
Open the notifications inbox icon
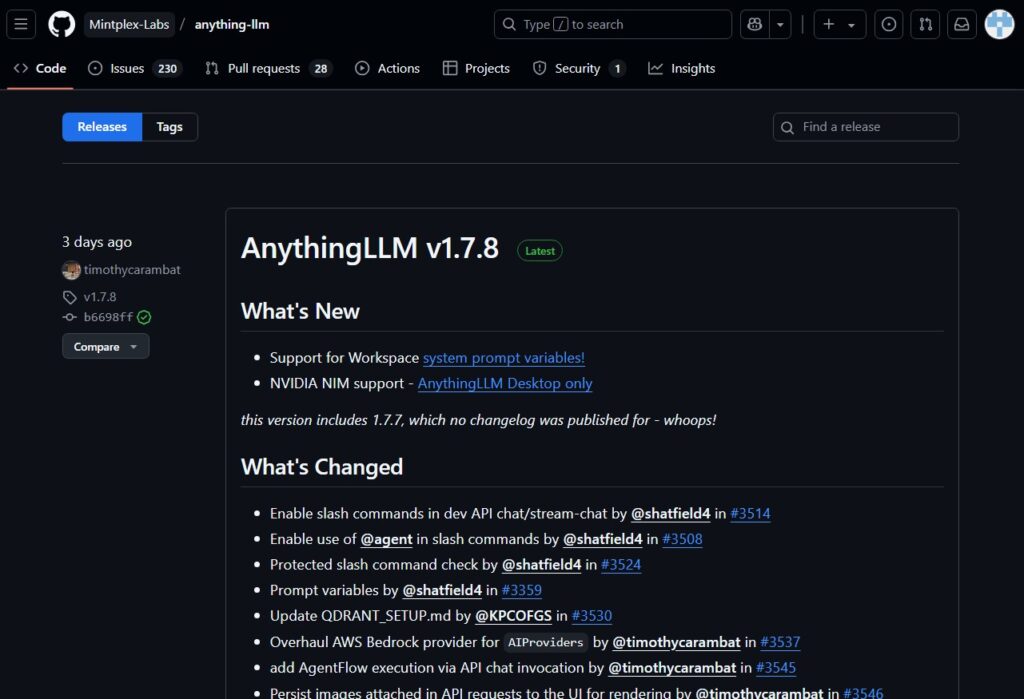tap(961, 24)
